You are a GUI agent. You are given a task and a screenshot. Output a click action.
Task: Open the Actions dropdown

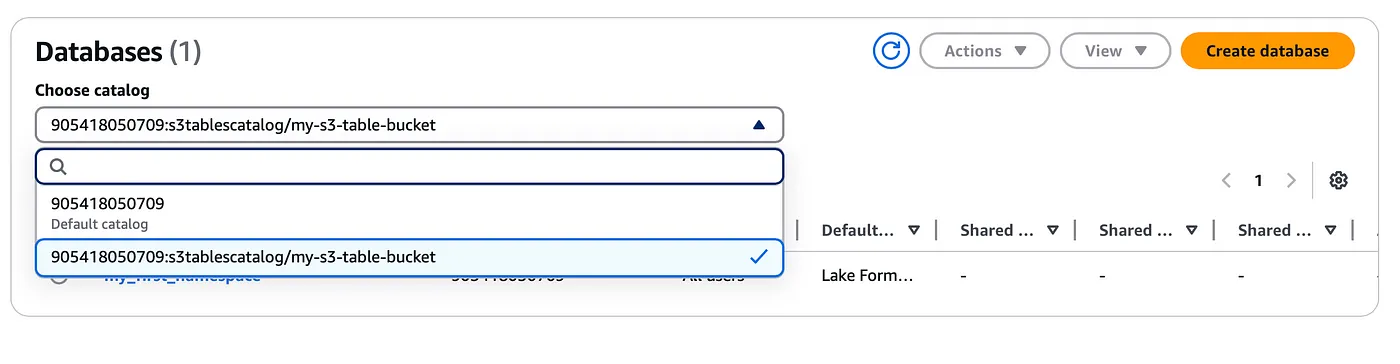[x=984, y=51]
